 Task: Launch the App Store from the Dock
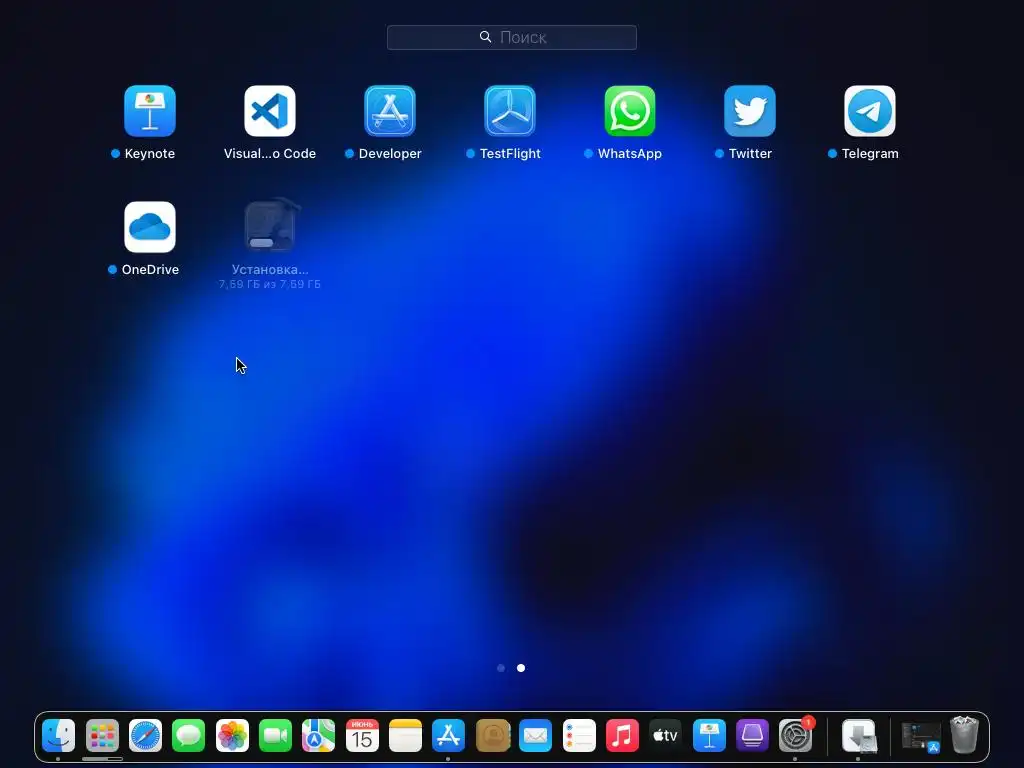tap(448, 735)
